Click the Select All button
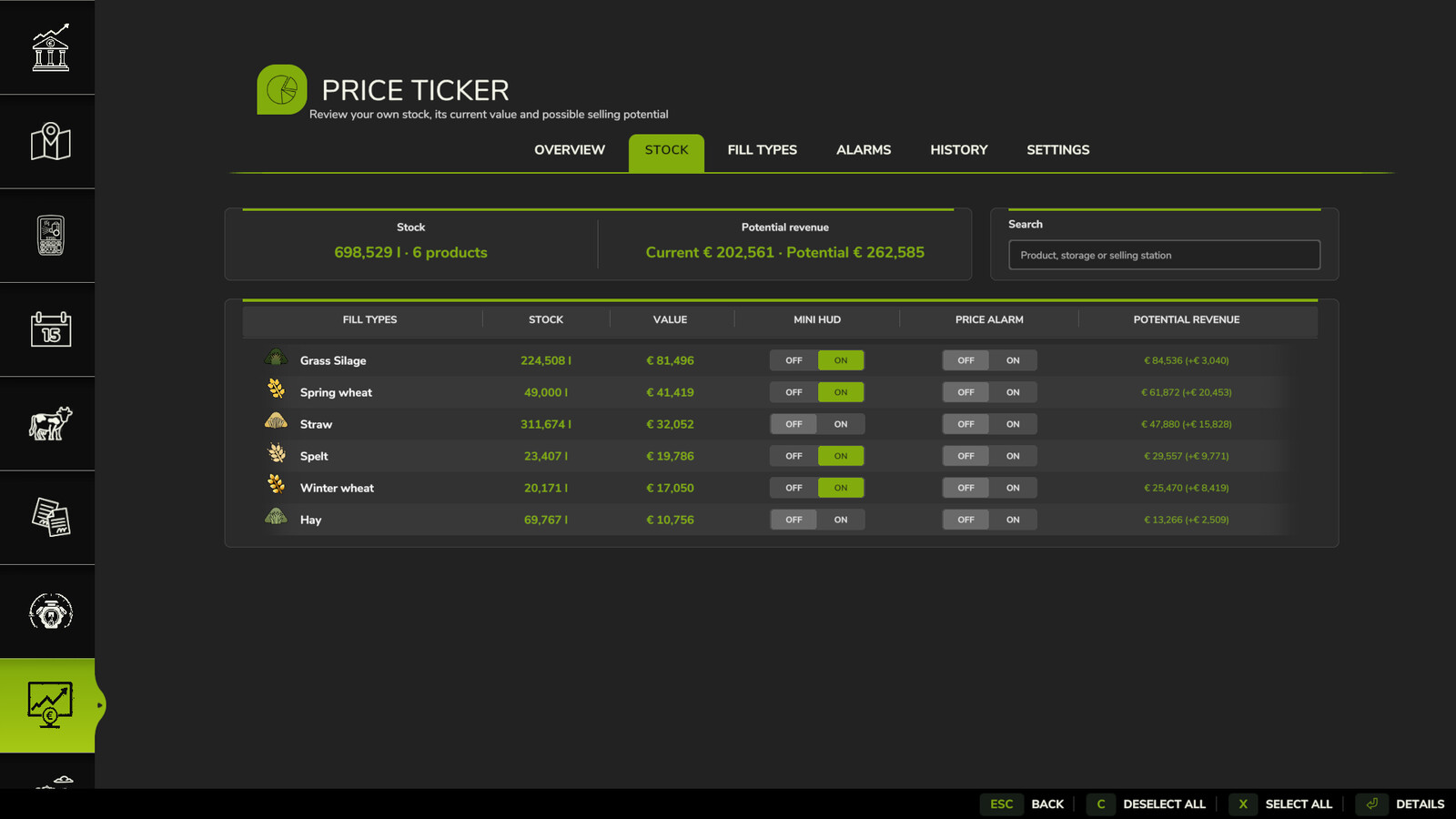The image size is (1456, 819). coord(1282,804)
